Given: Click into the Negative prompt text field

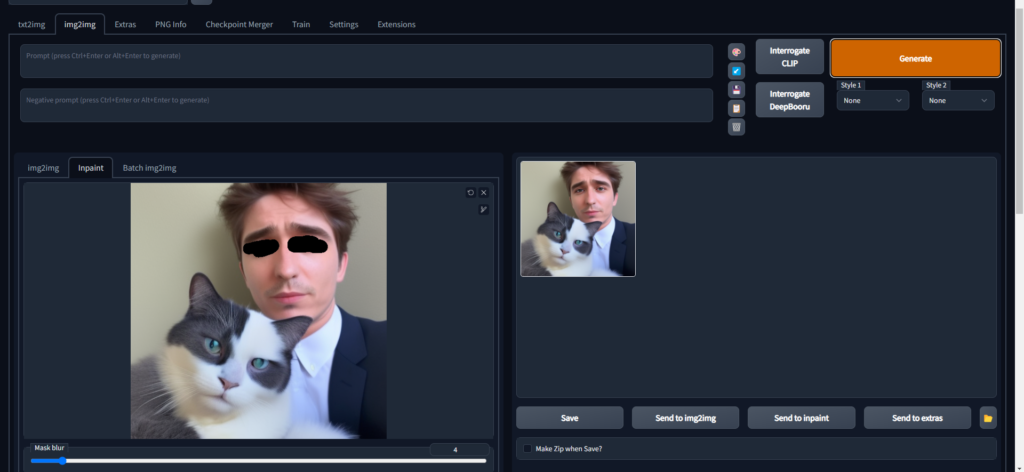Looking at the screenshot, I should click(x=366, y=105).
